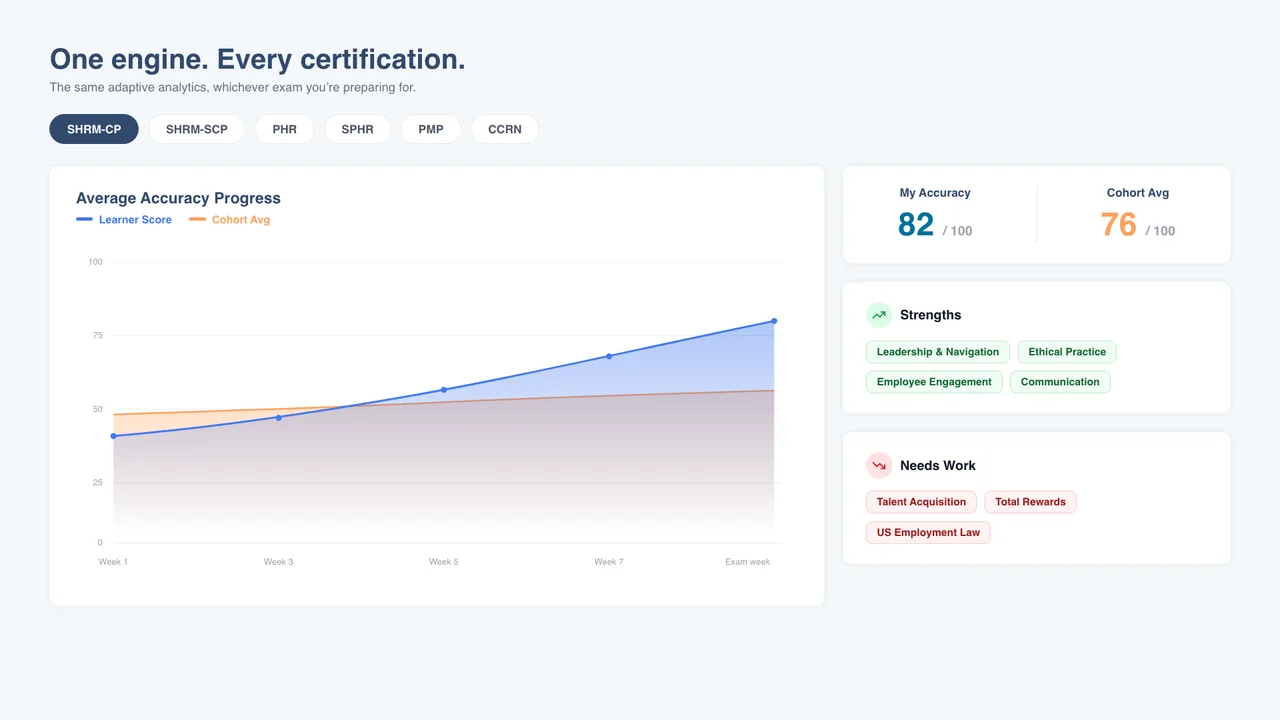The height and width of the screenshot is (720, 1280).
Task: Click the Total Rewards tag
Action: 1030,502
